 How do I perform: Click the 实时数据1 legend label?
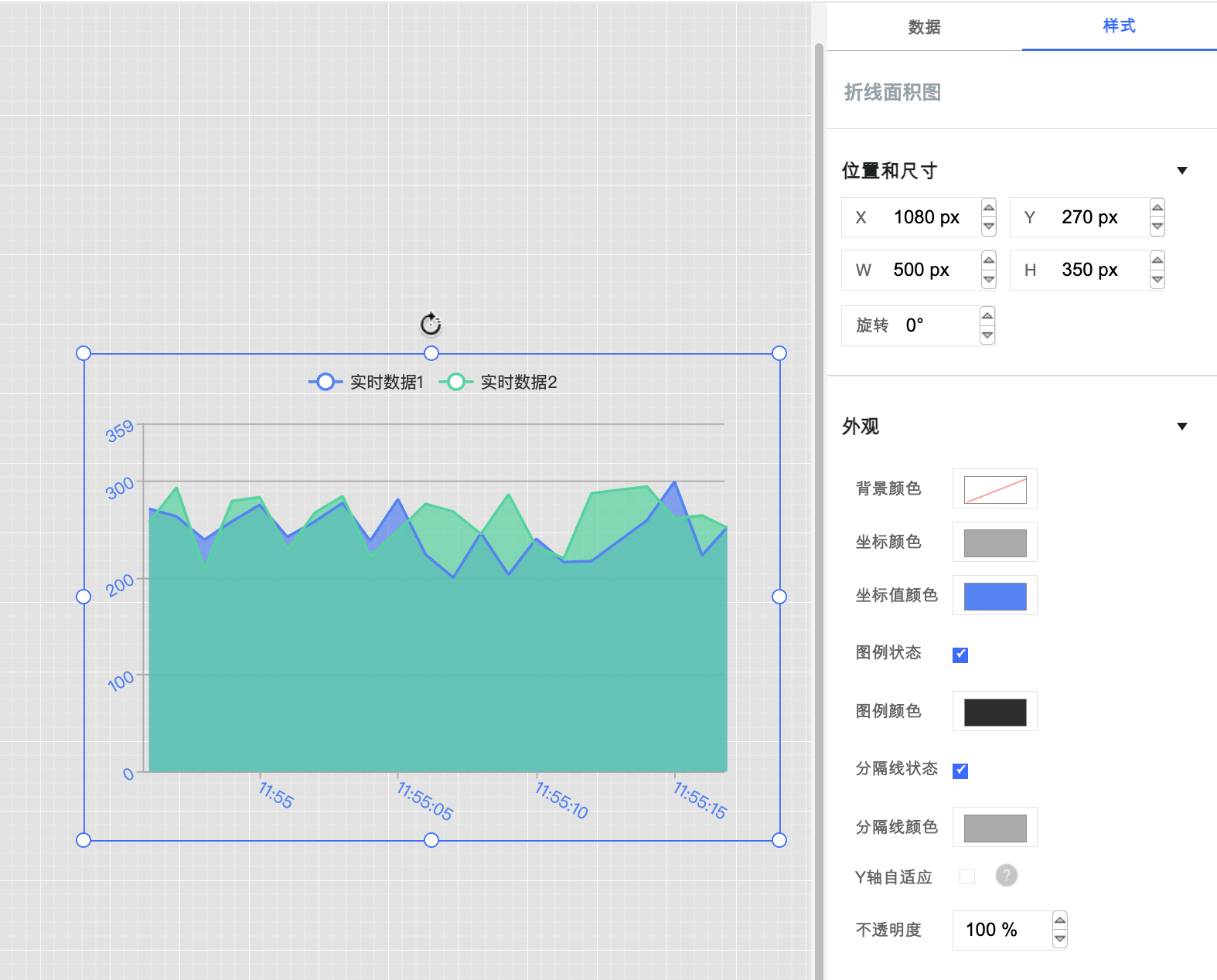click(x=387, y=382)
